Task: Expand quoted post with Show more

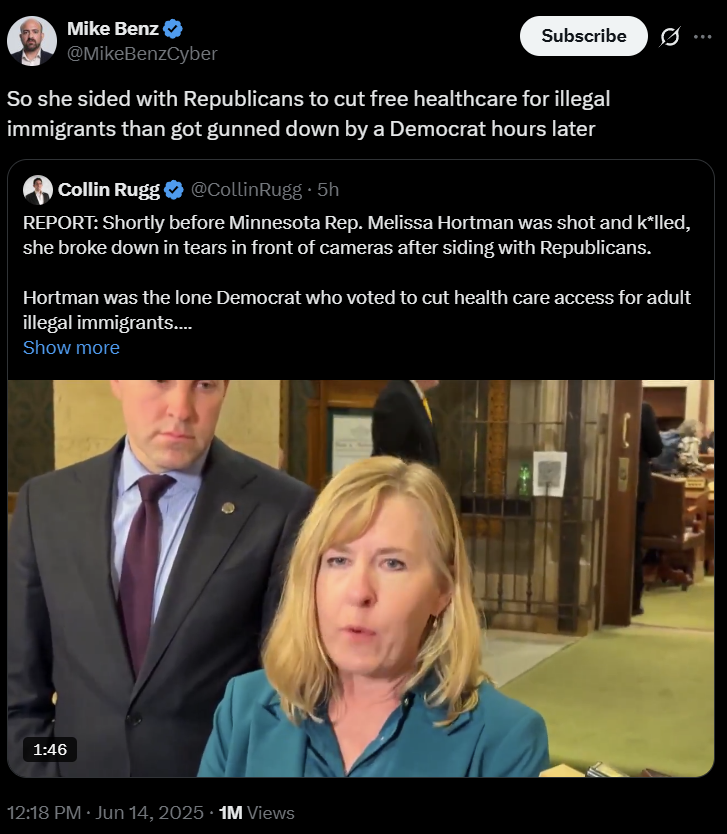Action: tap(71, 347)
